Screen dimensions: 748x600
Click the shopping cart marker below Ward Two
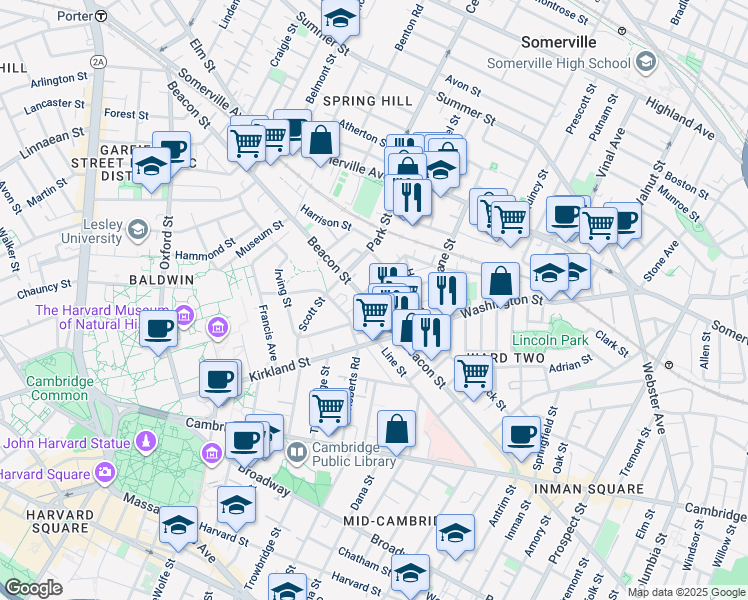(473, 374)
